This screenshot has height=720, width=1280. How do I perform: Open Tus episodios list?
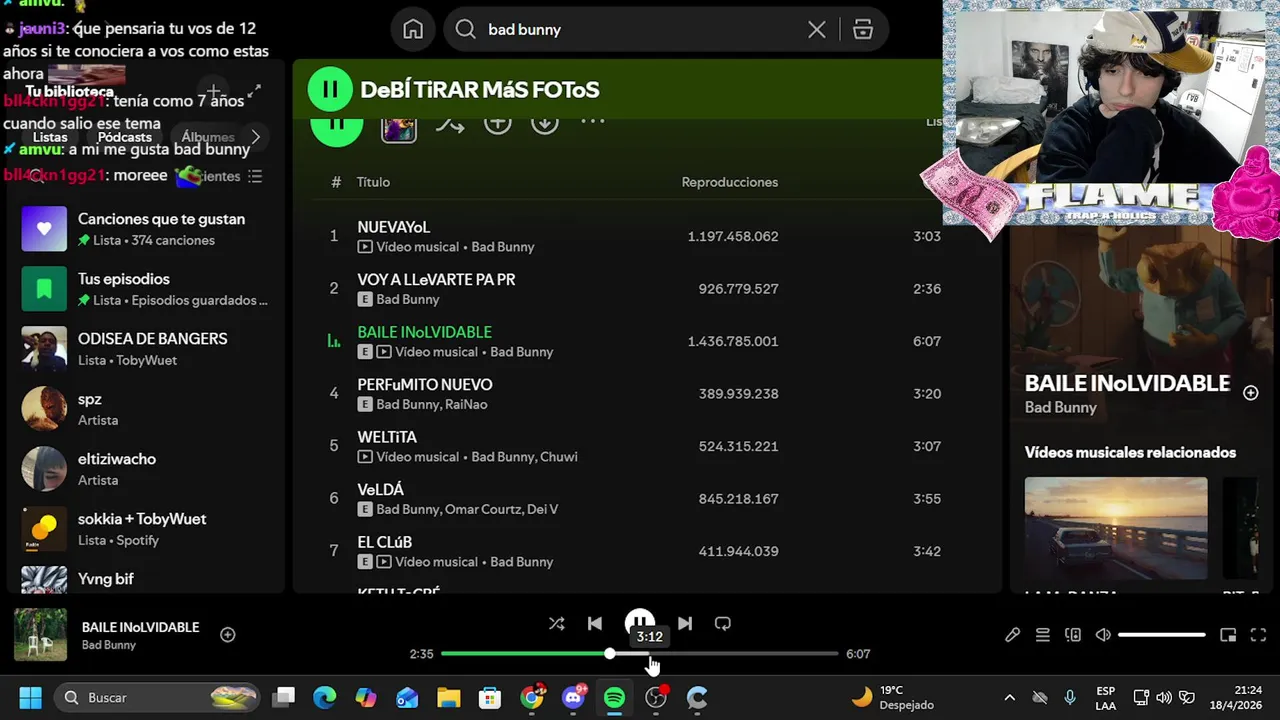(146, 289)
